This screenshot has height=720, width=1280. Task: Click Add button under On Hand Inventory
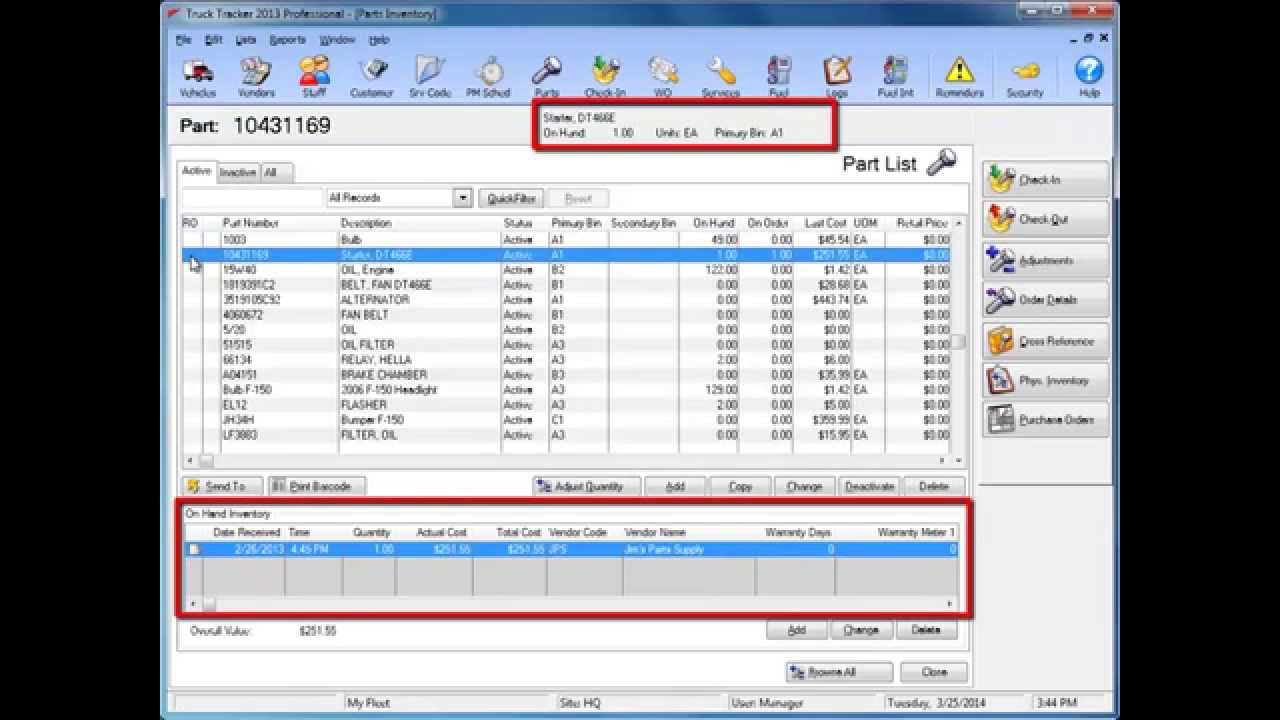(796, 630)
